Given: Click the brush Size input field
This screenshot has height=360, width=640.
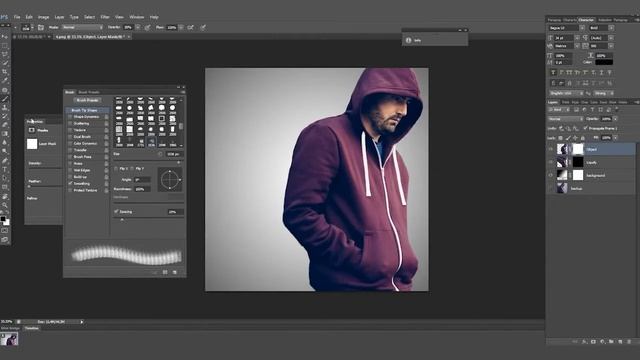Looking at the screenshot, I should (x=174, y=154).
